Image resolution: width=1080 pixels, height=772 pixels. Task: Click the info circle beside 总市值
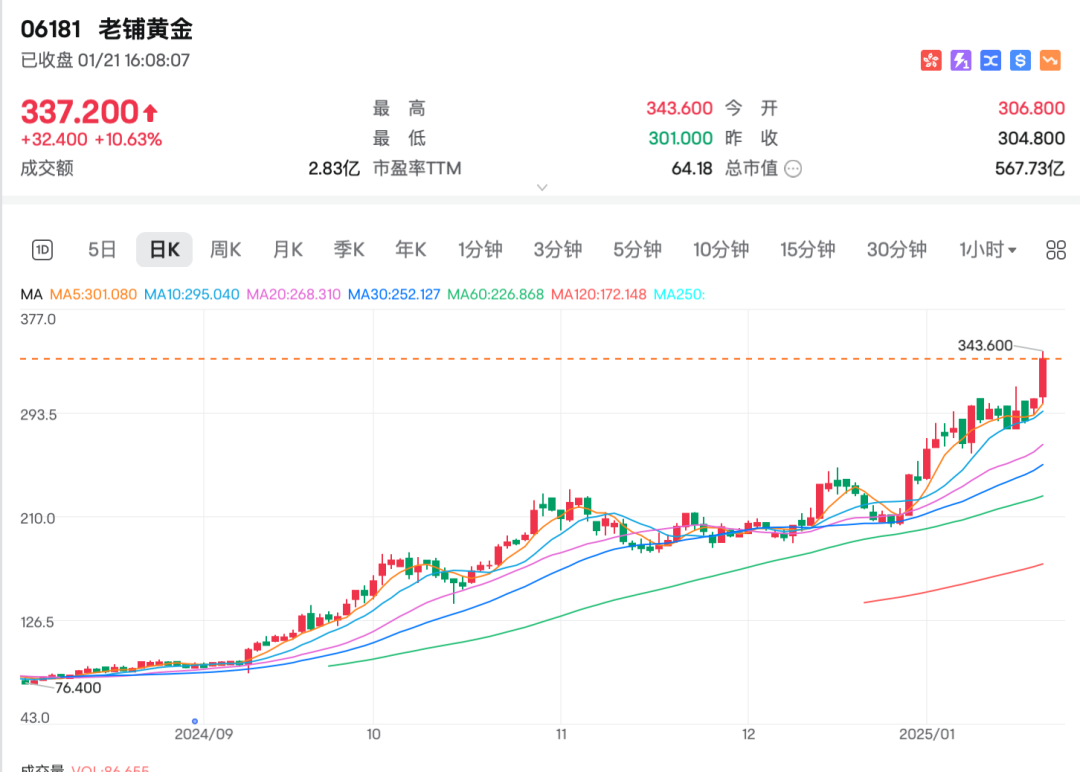793,169
